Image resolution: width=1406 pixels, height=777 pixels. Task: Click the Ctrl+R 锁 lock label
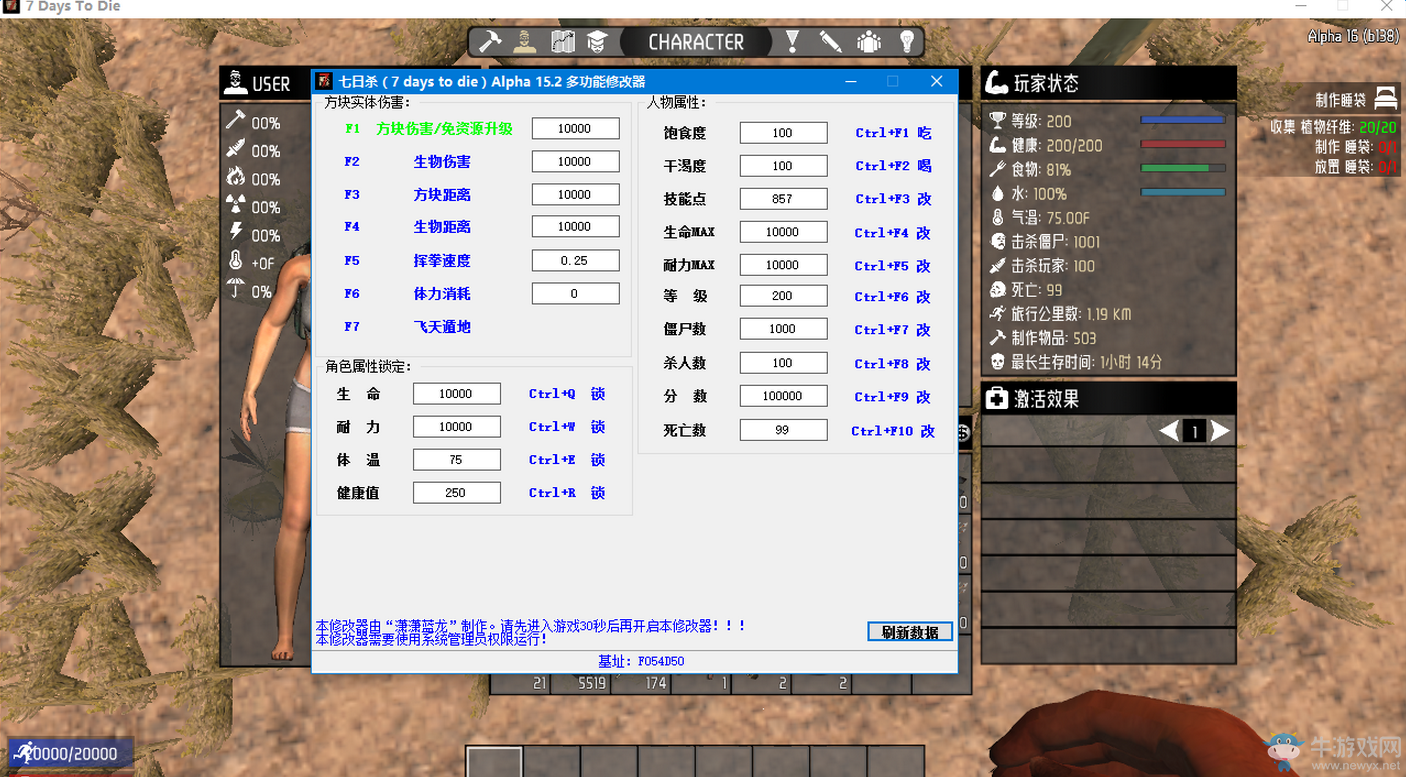pyautogui.click(x=567, y=493)
